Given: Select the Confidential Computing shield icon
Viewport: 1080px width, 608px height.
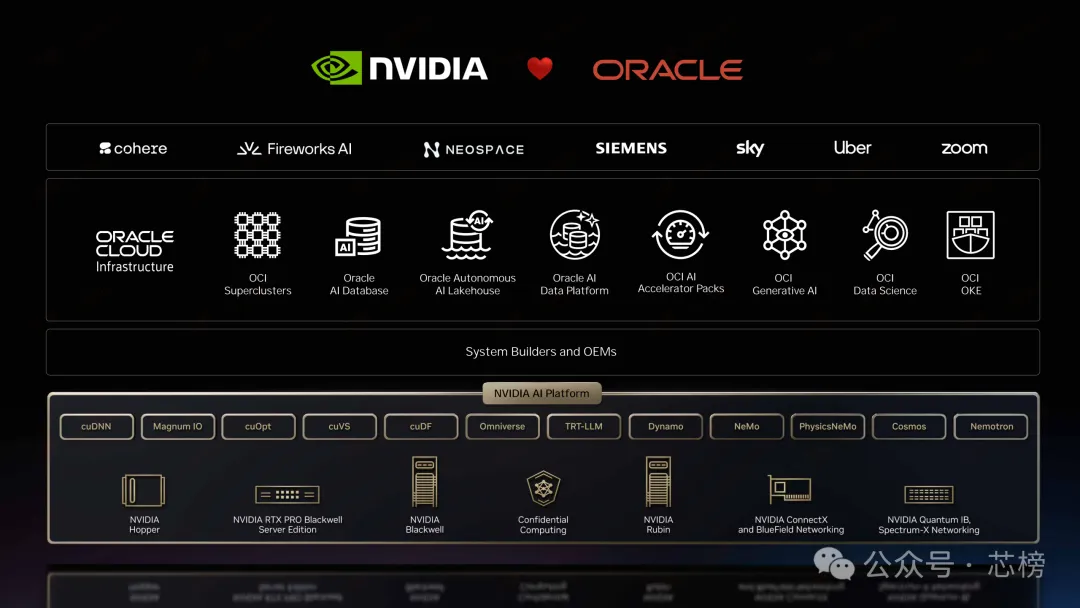Looking at the screenshot, I should click(543, 488).
